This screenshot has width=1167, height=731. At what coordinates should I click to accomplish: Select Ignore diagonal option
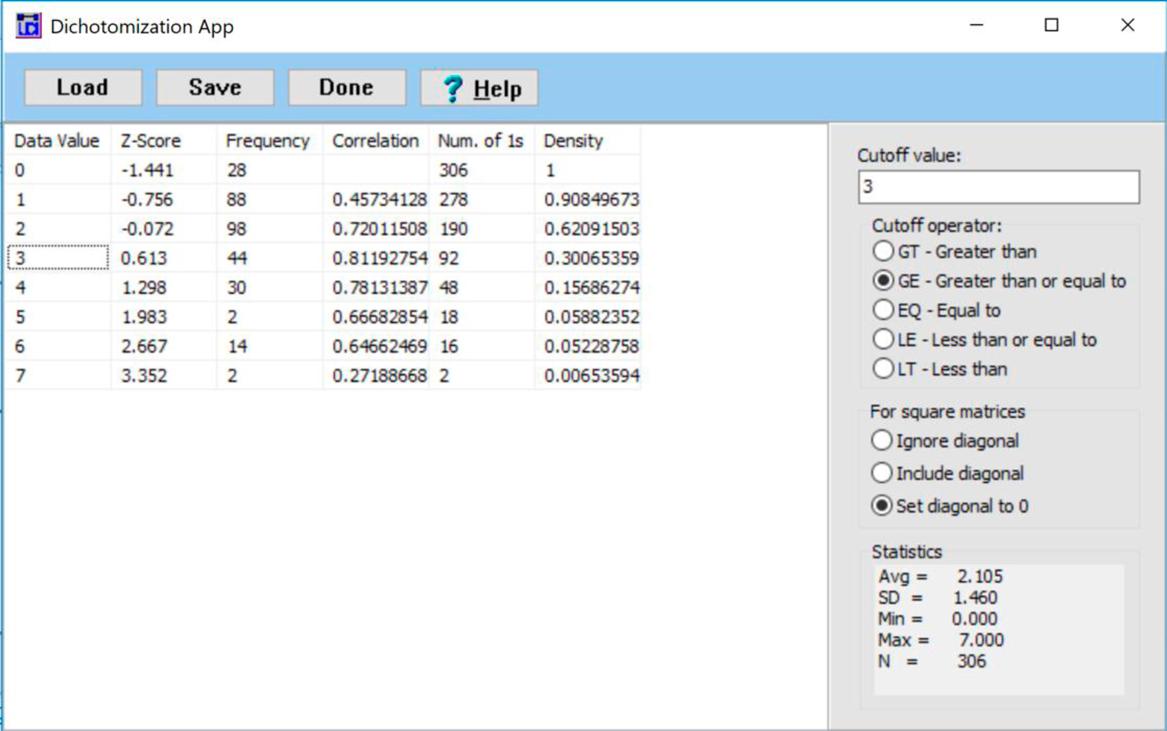[881, 441]
